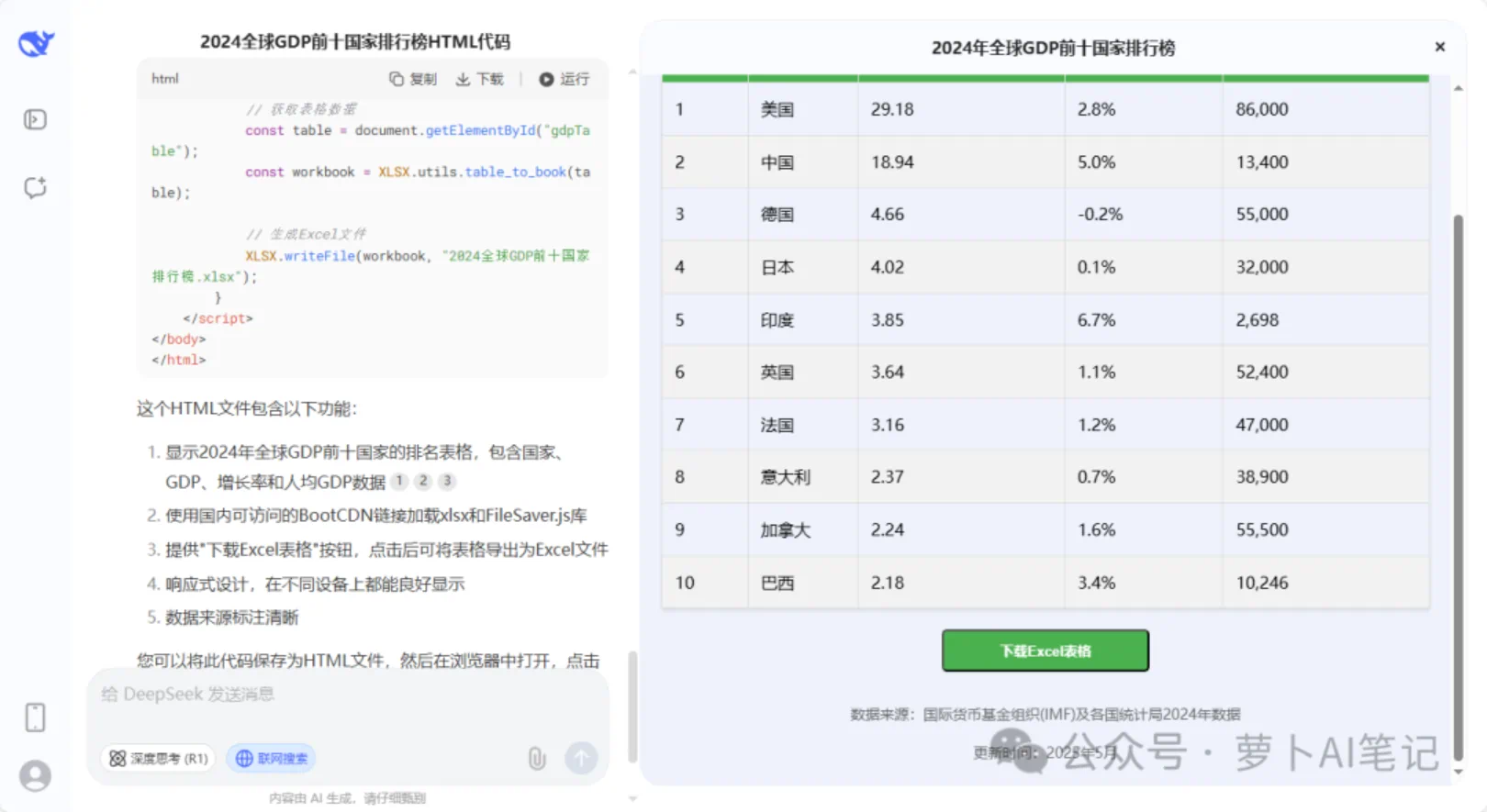Open the mobile app download icon
Screen dimensions: 1487x812
pos(35,717)
